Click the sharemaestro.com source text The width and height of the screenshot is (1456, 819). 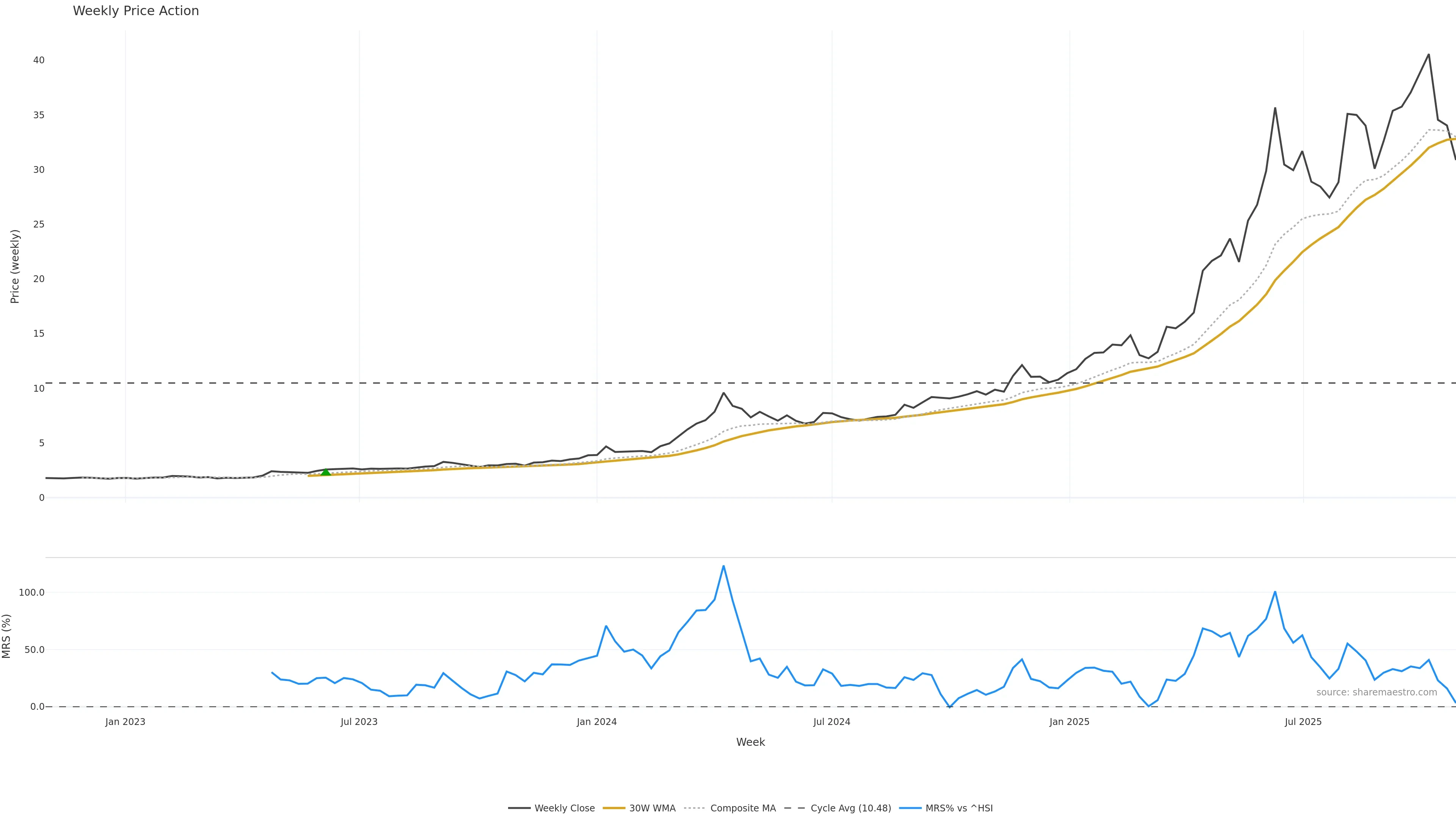point(1376,692)
